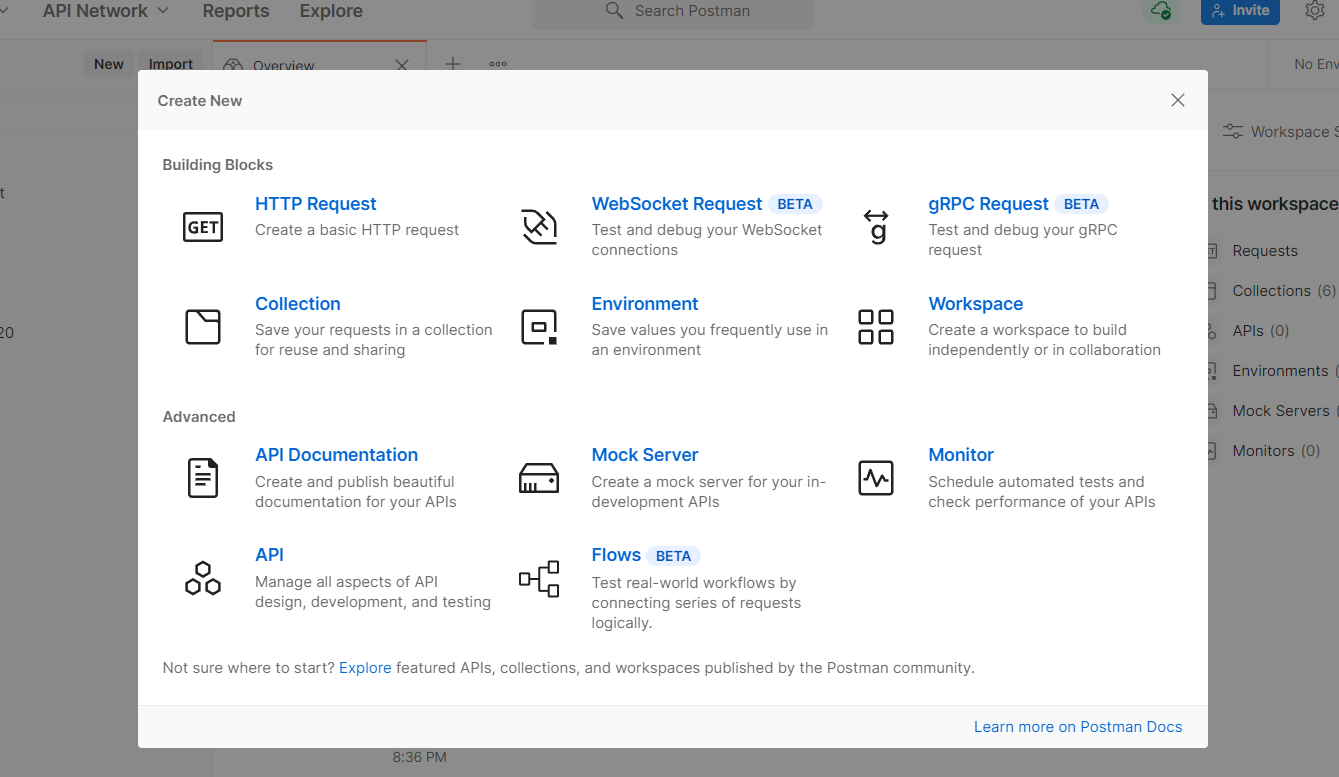The height and width of the screenshot is (777, 1339).
Task: Click the Collection folder icon
Action: [x=203, y=327]
